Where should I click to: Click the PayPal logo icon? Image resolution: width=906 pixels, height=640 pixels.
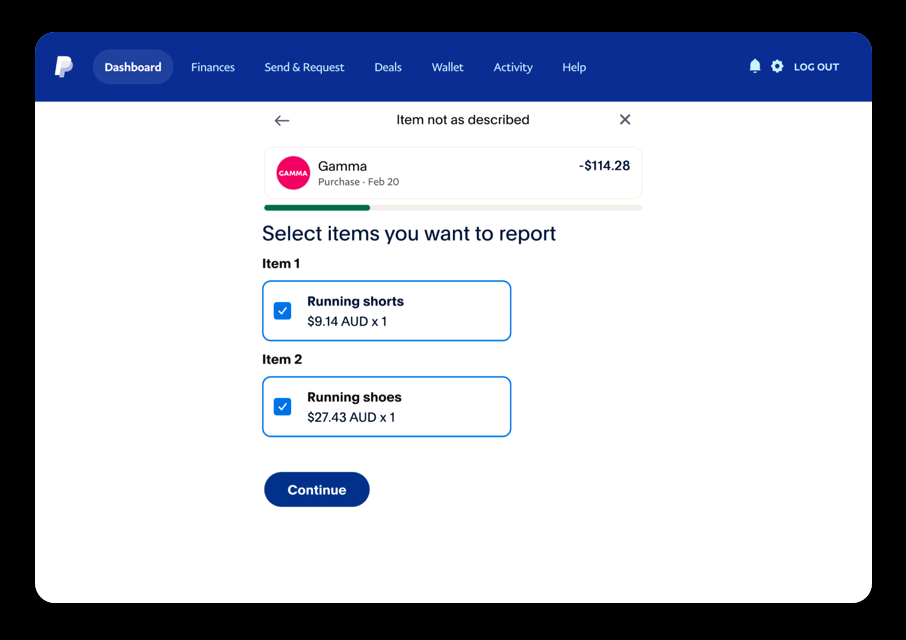[x=64, y=67]
